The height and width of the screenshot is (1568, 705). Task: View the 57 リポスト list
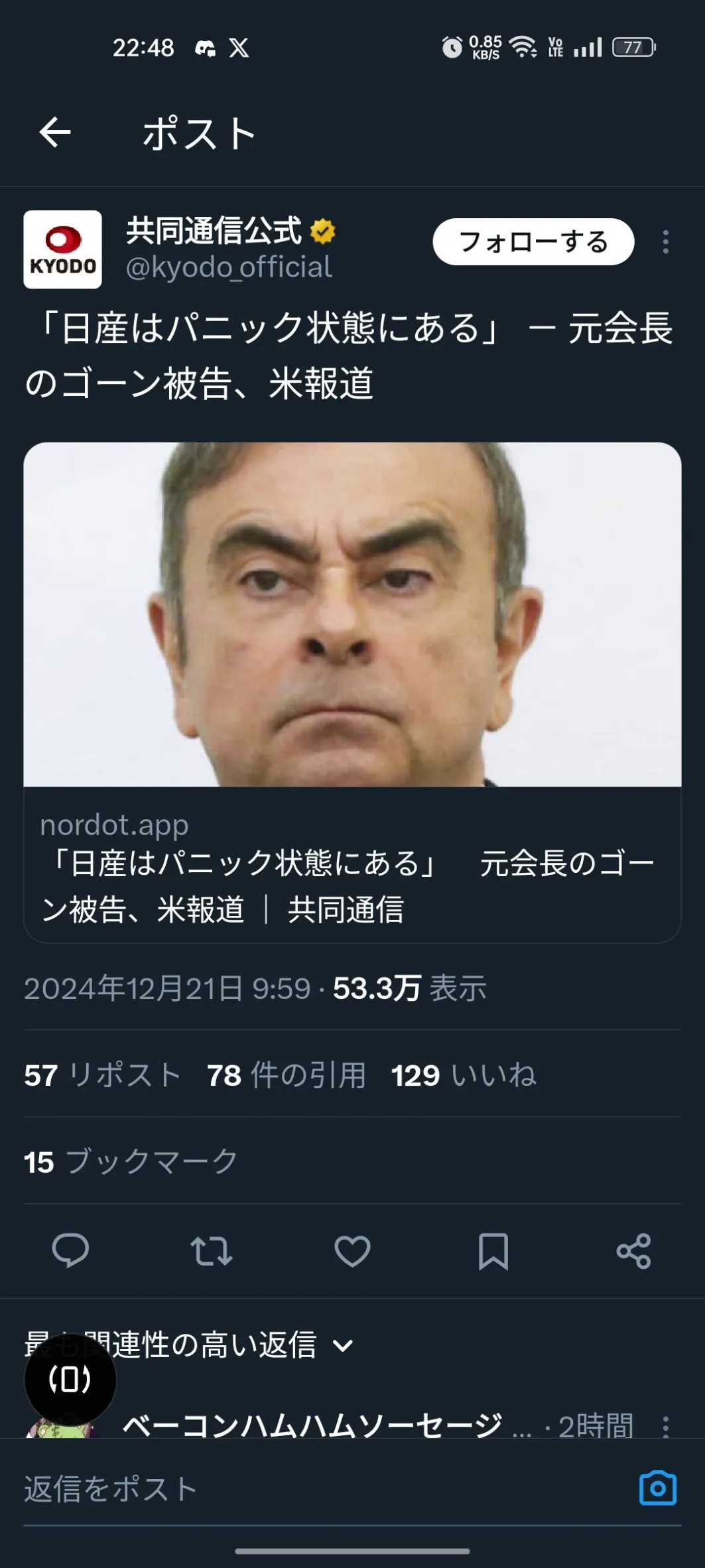coord(103,1075)
